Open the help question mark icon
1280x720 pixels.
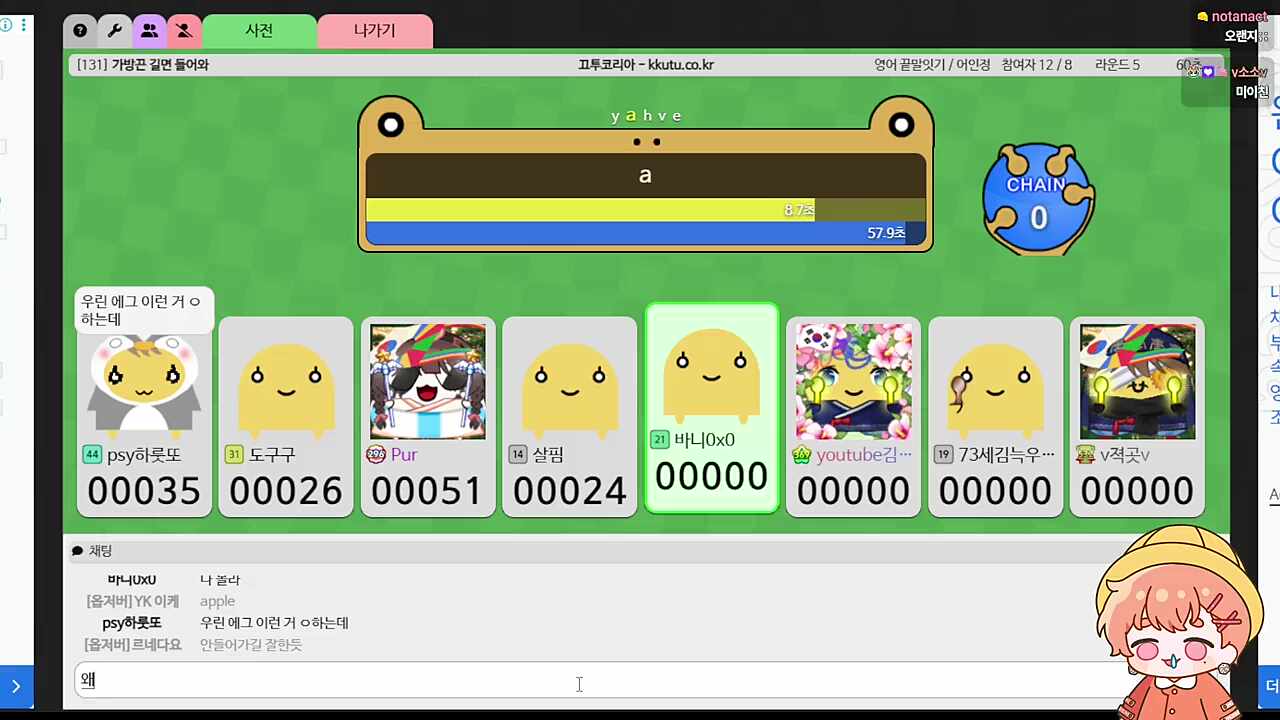coord(80,31)
